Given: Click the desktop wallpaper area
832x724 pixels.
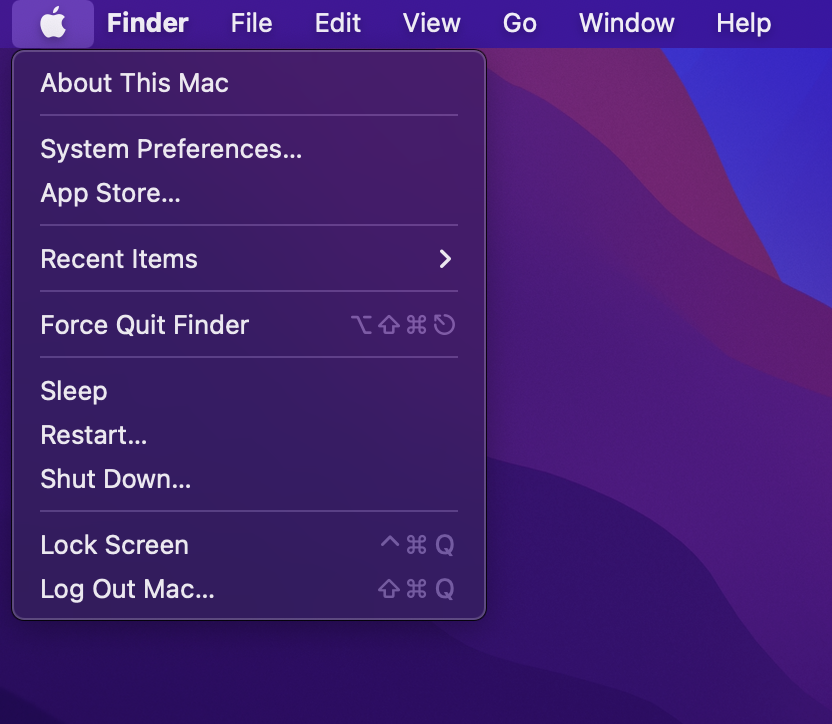Looking at the screenshot, I should [x=660, y=400].
